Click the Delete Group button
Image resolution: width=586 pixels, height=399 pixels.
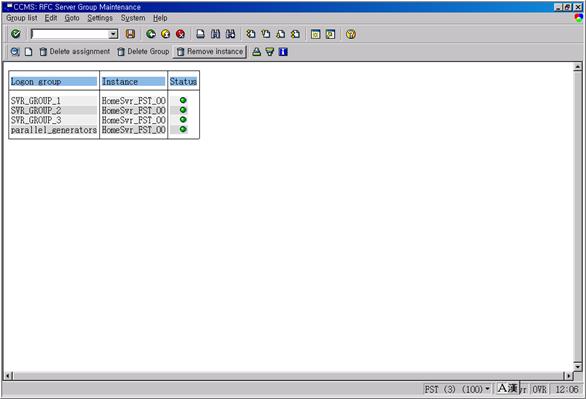point(143,52)
